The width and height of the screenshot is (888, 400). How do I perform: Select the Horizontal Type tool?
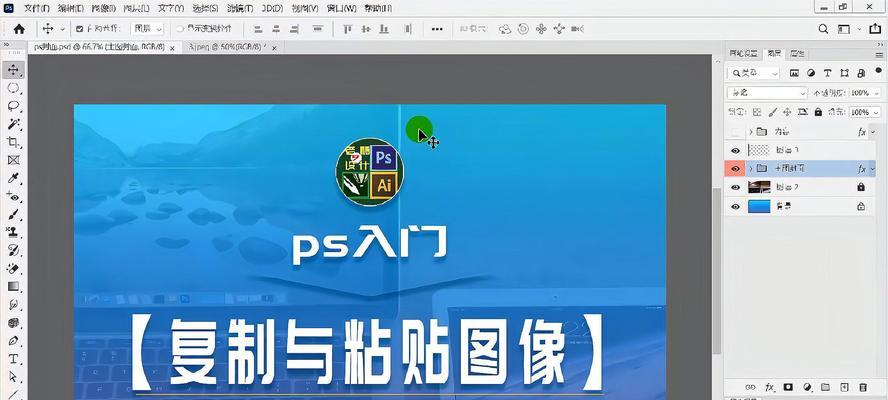click(x=13, y=359)
